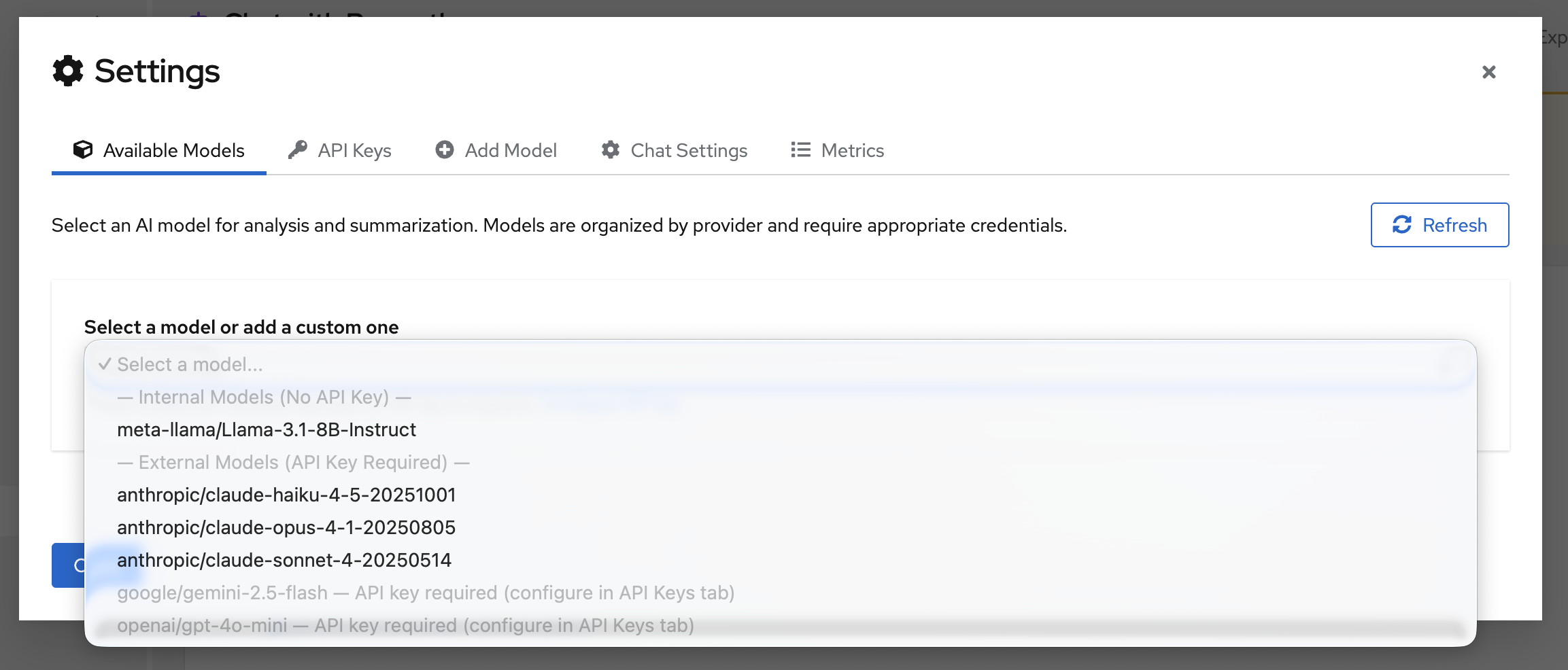The height and width of the screenshot is (670, 1568).
Task: Click the list icon on Metrics tab
Action: pos(800,149)
